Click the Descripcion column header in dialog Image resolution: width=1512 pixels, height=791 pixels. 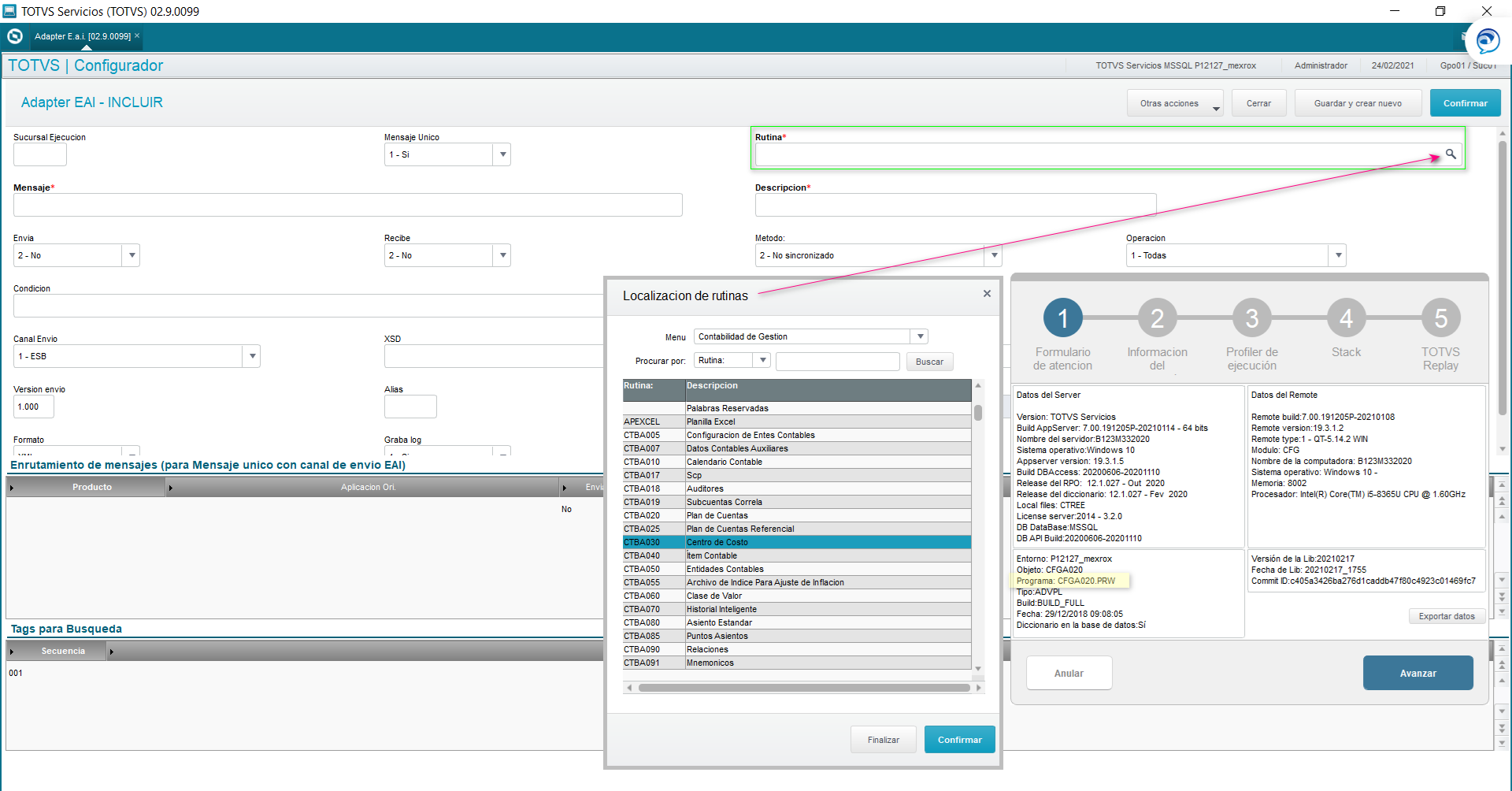pyautogui.click(x=828, y=390)
